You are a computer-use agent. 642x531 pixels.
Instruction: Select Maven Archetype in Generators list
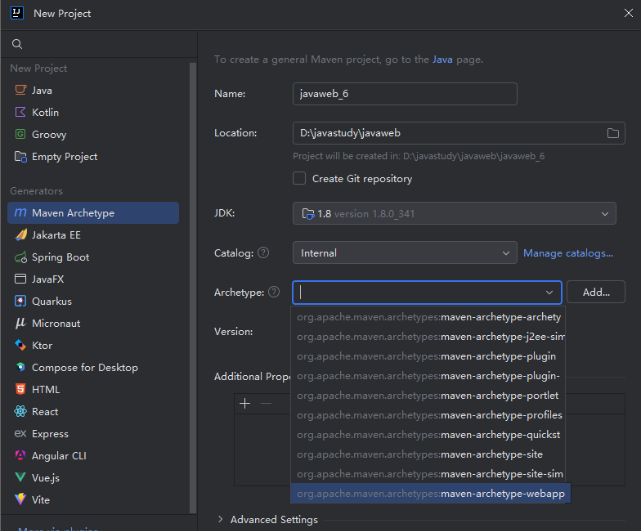(73, 213)
